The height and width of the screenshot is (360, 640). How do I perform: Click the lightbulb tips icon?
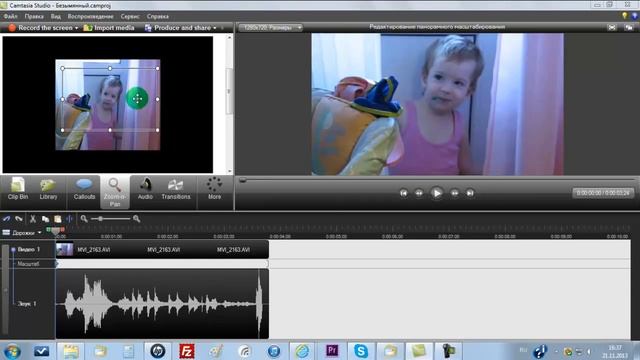(624, 16)
